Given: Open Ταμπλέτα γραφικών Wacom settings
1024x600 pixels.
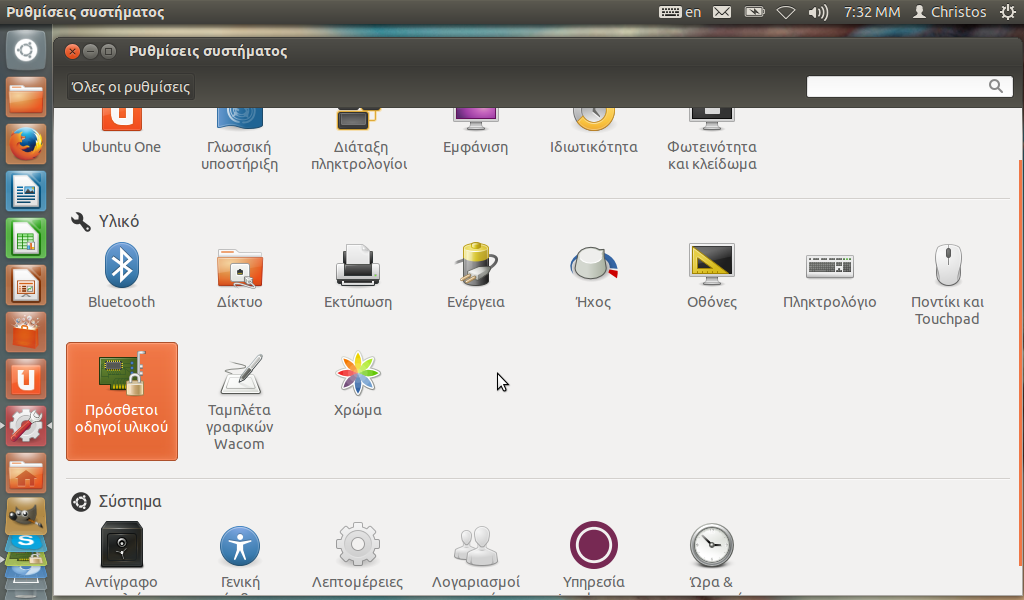Looking at the screenshot, I should click(x=240, y=401).
